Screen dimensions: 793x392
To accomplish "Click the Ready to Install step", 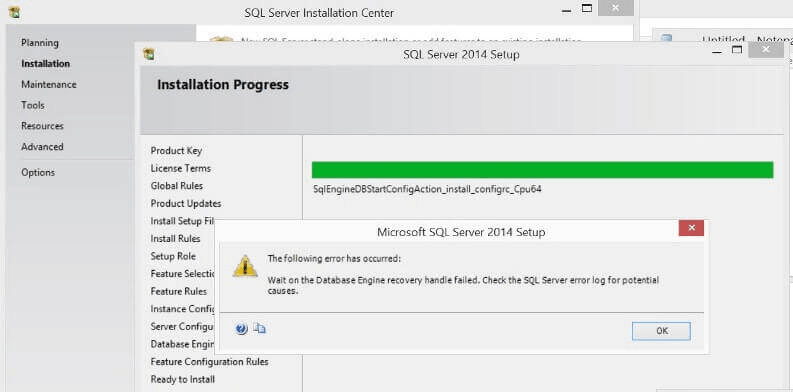I will pos(183,379).
